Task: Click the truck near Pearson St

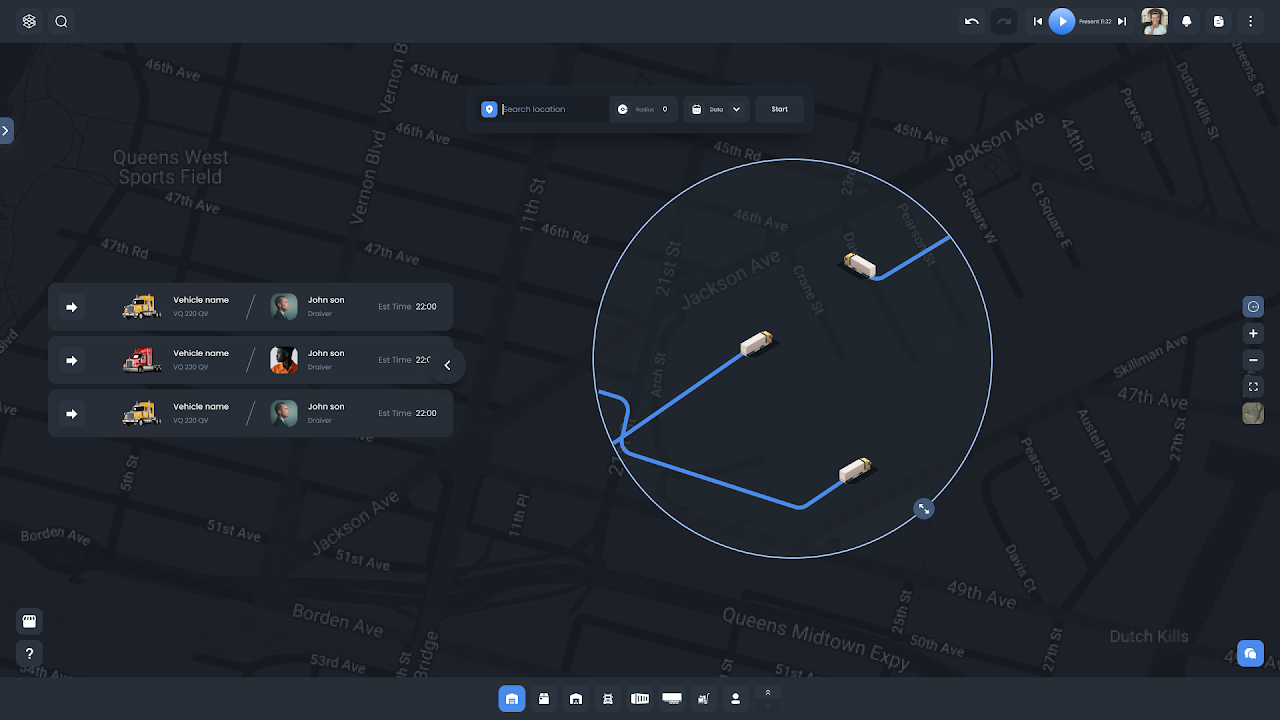Action: [x=859, y=265]
